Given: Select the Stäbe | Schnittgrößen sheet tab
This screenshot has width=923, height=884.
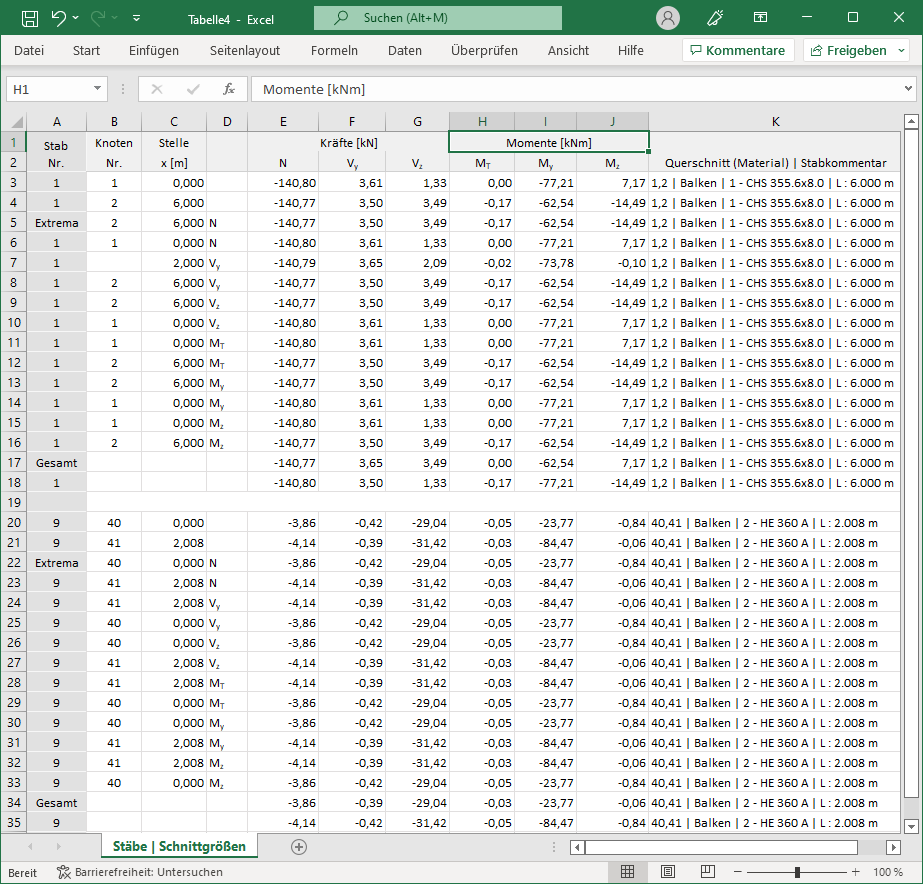Looking at the screenshot, I should point(178,845).
